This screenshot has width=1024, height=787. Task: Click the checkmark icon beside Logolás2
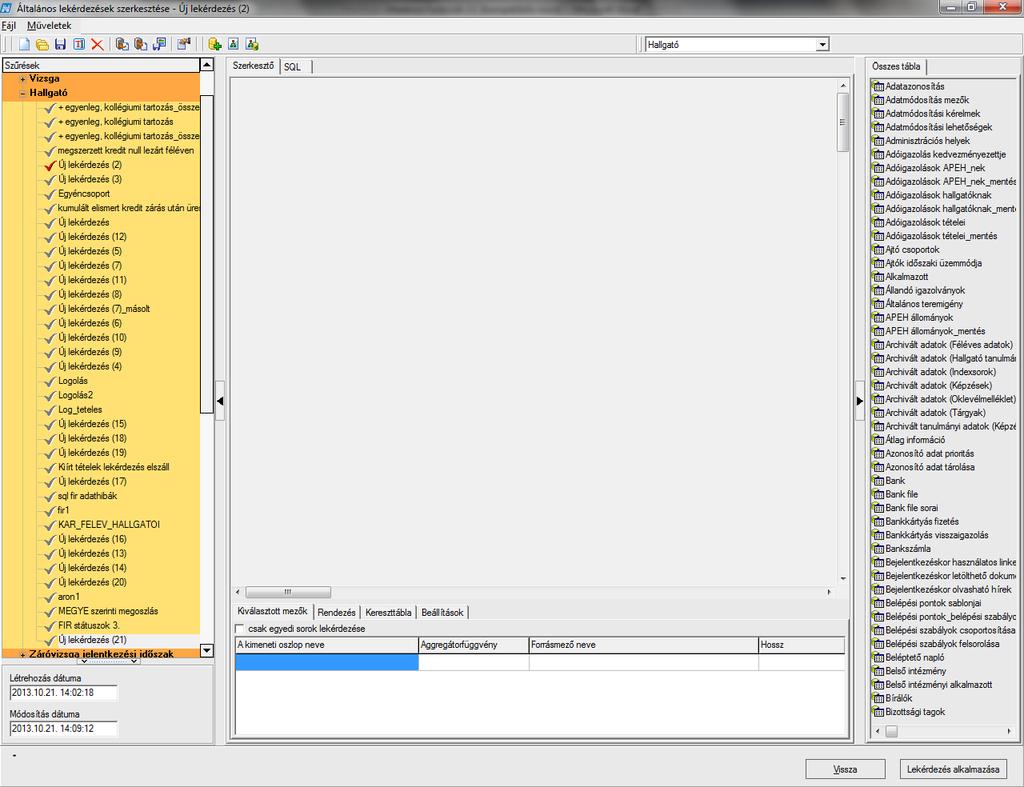coord(50,396)
